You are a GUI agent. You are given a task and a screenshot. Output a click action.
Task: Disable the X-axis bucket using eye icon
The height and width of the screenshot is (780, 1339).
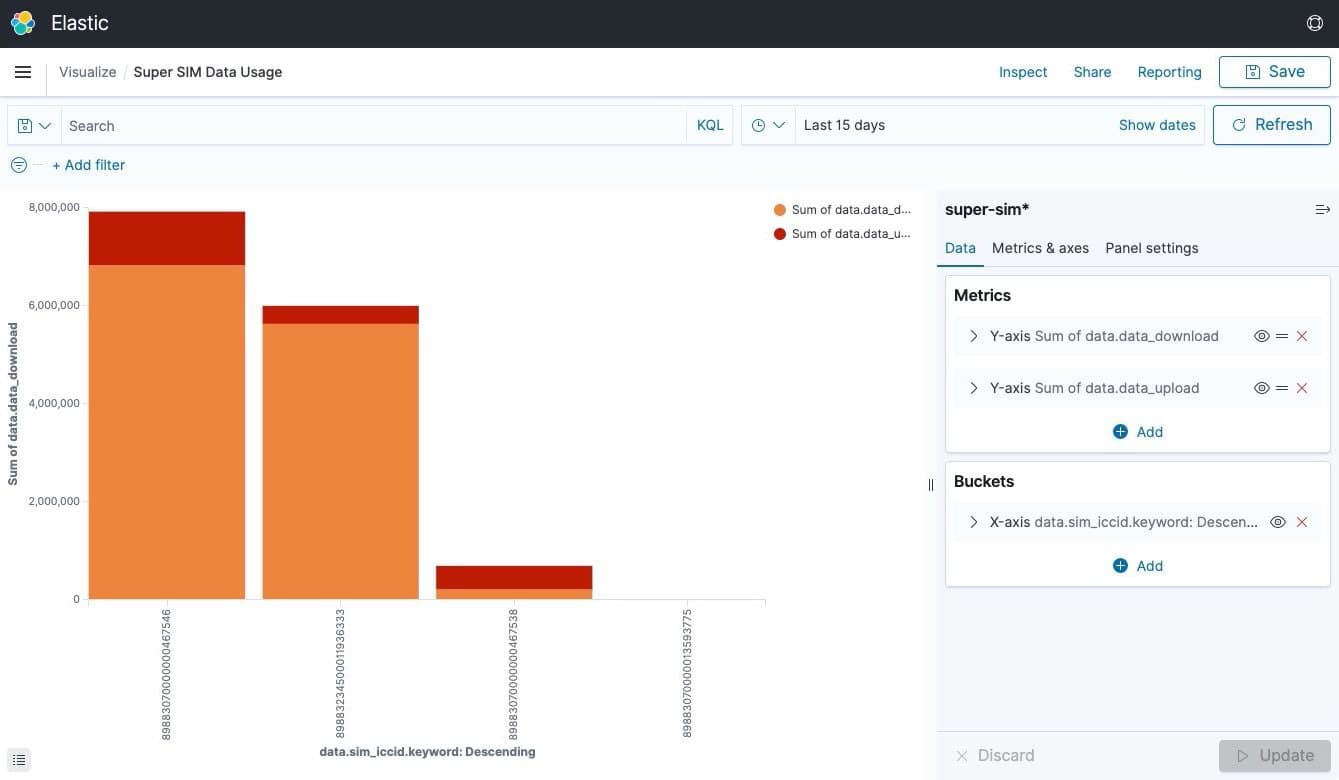tap(1277, 522)
